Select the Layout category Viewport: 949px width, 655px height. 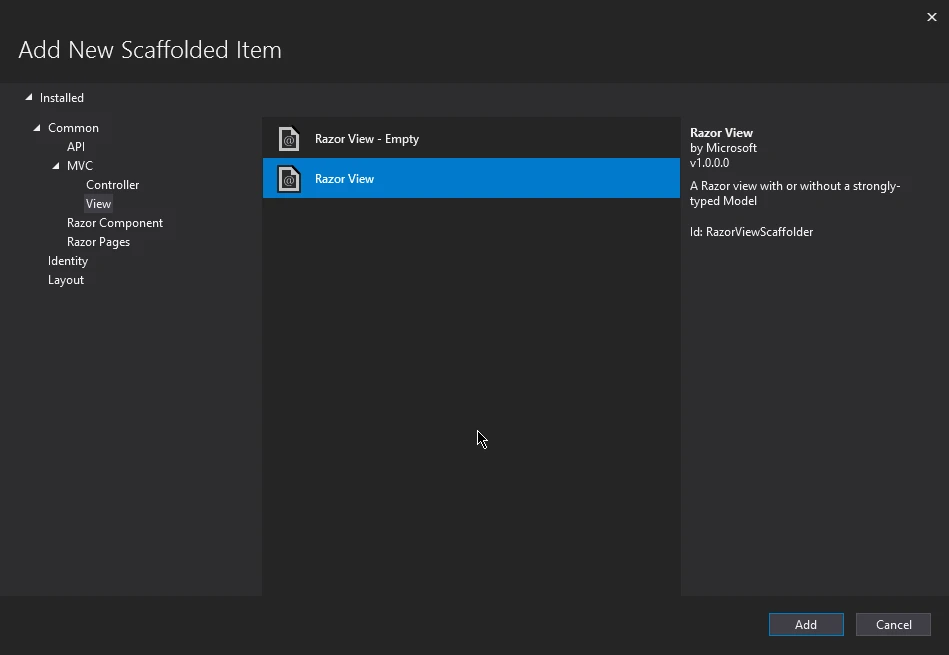66,280
